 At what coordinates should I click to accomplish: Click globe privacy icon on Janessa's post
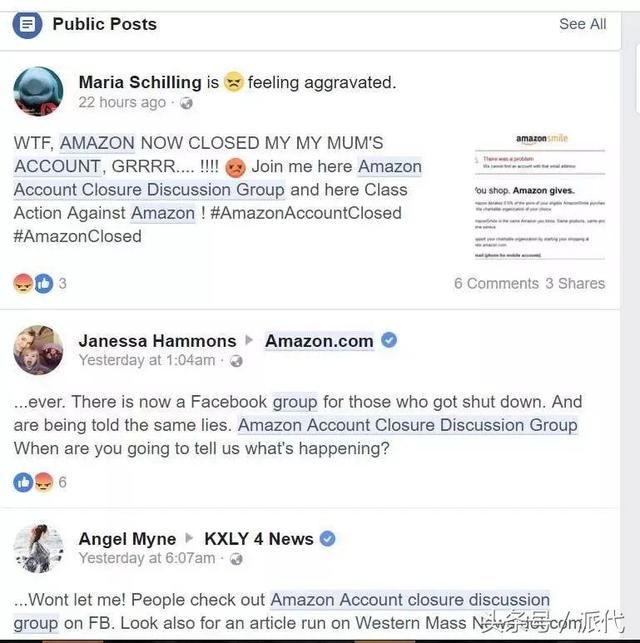point(236,361)
